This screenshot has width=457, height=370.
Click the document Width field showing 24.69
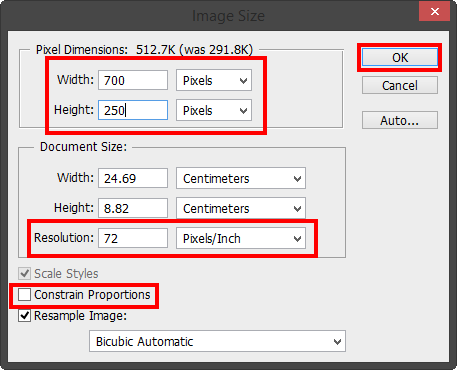click(x=133, y=178)
